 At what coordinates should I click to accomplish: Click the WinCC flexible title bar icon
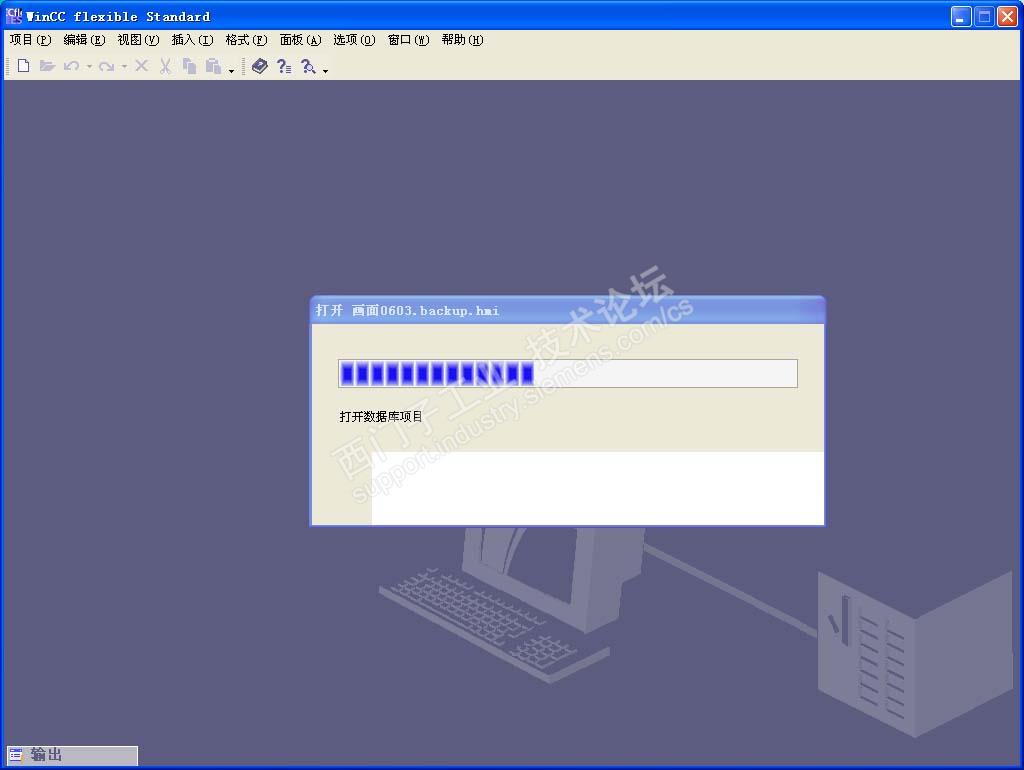(x=14, y=16)
